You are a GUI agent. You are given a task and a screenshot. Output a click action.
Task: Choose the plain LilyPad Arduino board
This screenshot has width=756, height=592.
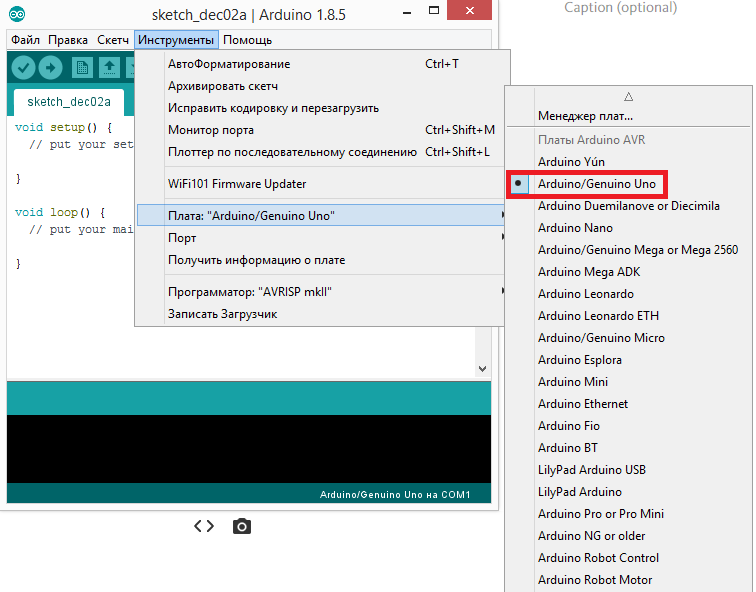pyautogui.click(x=629, y=492)
